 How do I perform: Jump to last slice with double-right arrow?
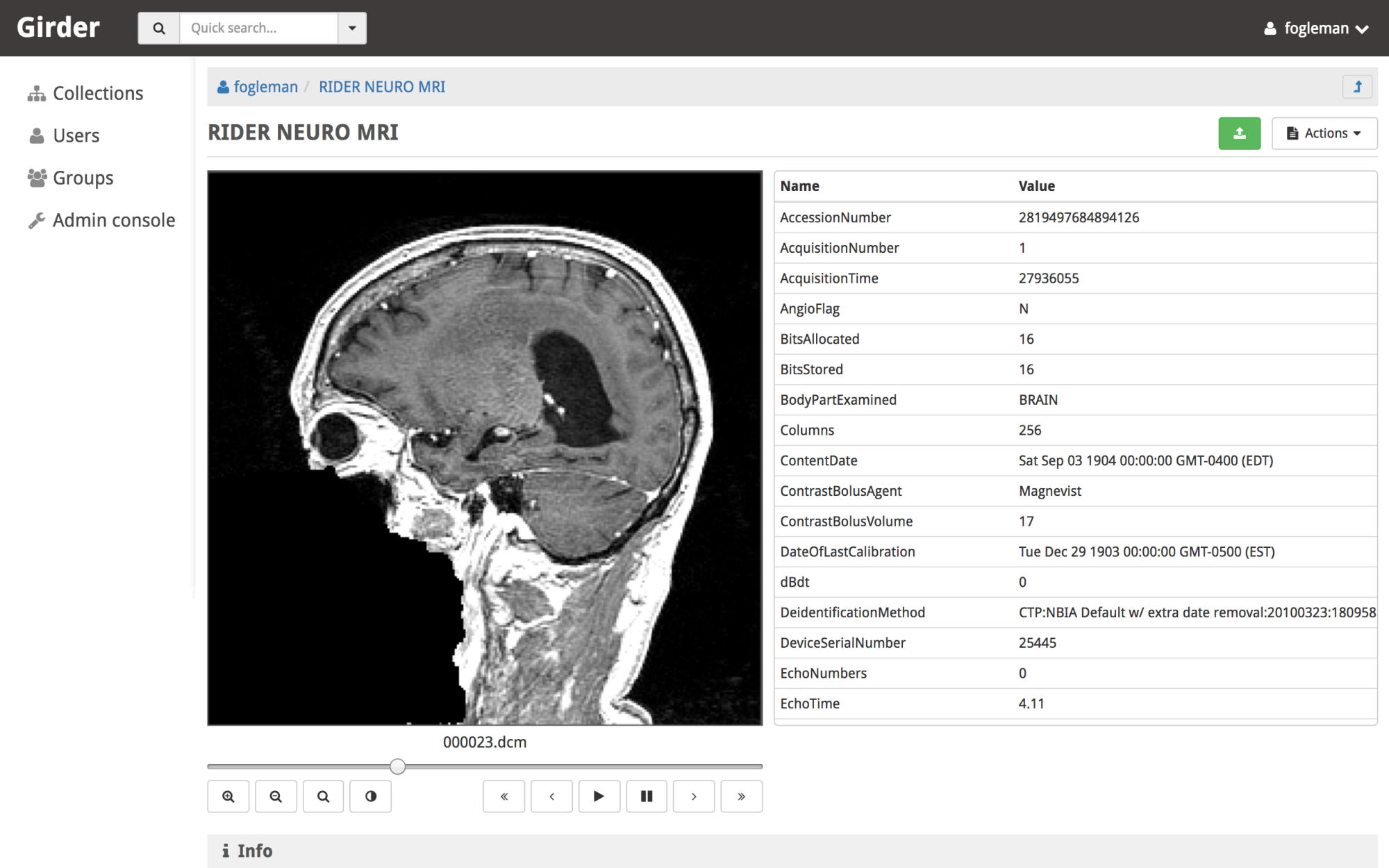point(741,796)
